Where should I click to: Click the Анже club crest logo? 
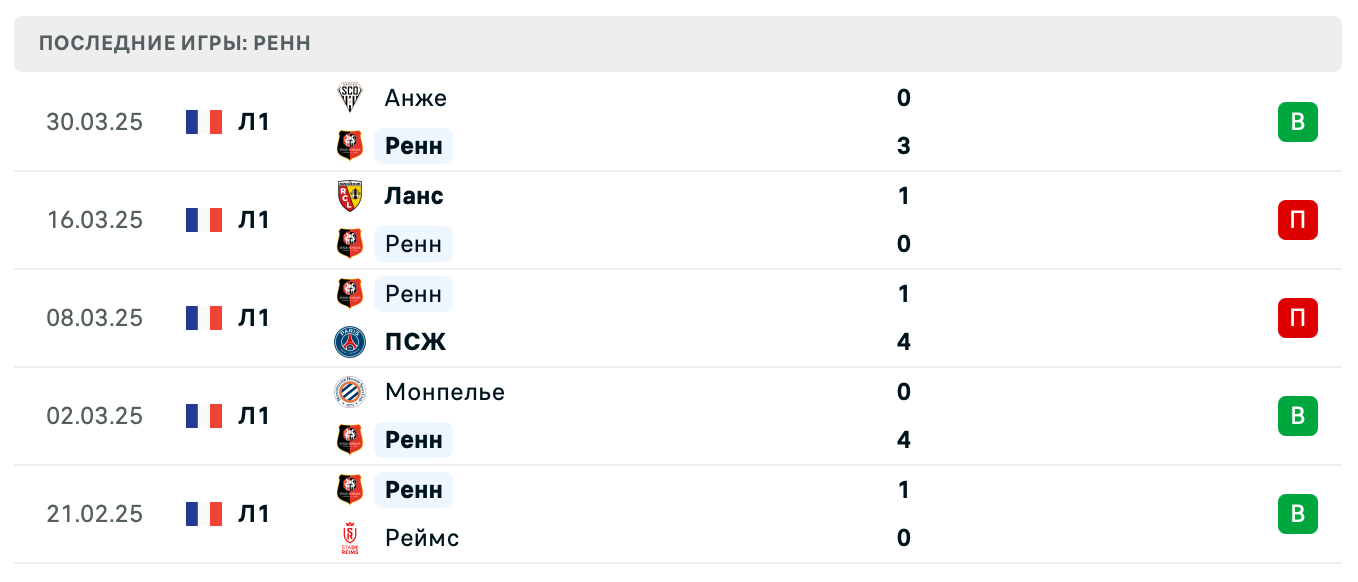click(x=349, y=98)
